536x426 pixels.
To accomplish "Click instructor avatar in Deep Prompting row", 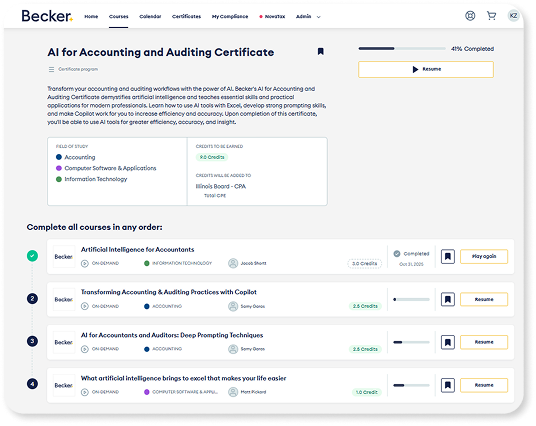I will point(233,349).
